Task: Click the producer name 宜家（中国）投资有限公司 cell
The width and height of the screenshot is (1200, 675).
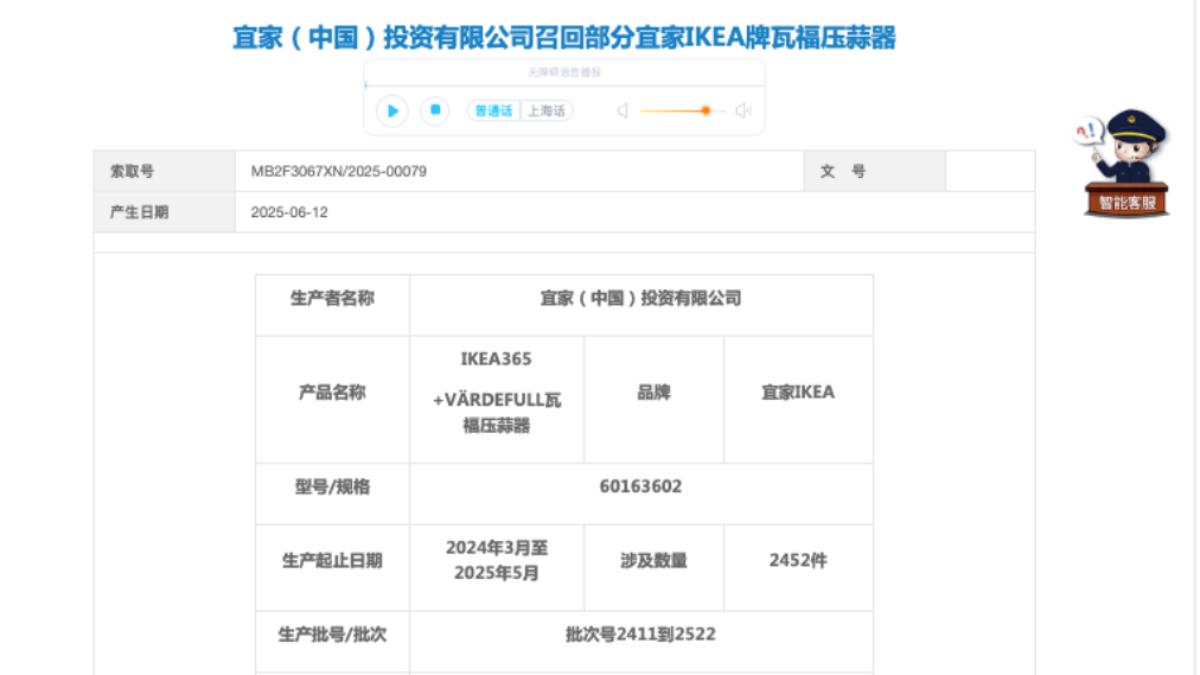Action: click(640, 299)
